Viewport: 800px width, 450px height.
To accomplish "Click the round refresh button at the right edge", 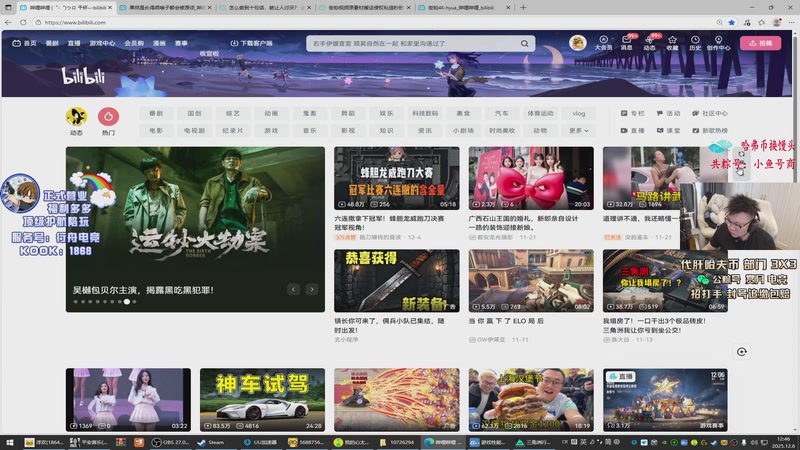I will point(742,352).
